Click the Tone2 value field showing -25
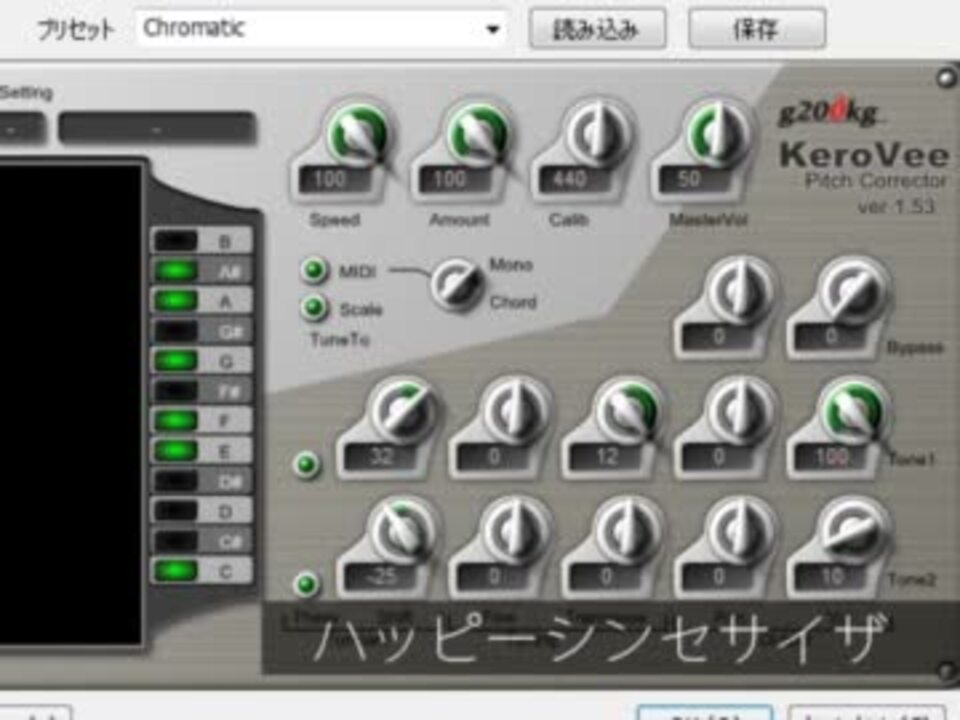The height and width of the screenshot is (720, 960). (x=380, y=577)
